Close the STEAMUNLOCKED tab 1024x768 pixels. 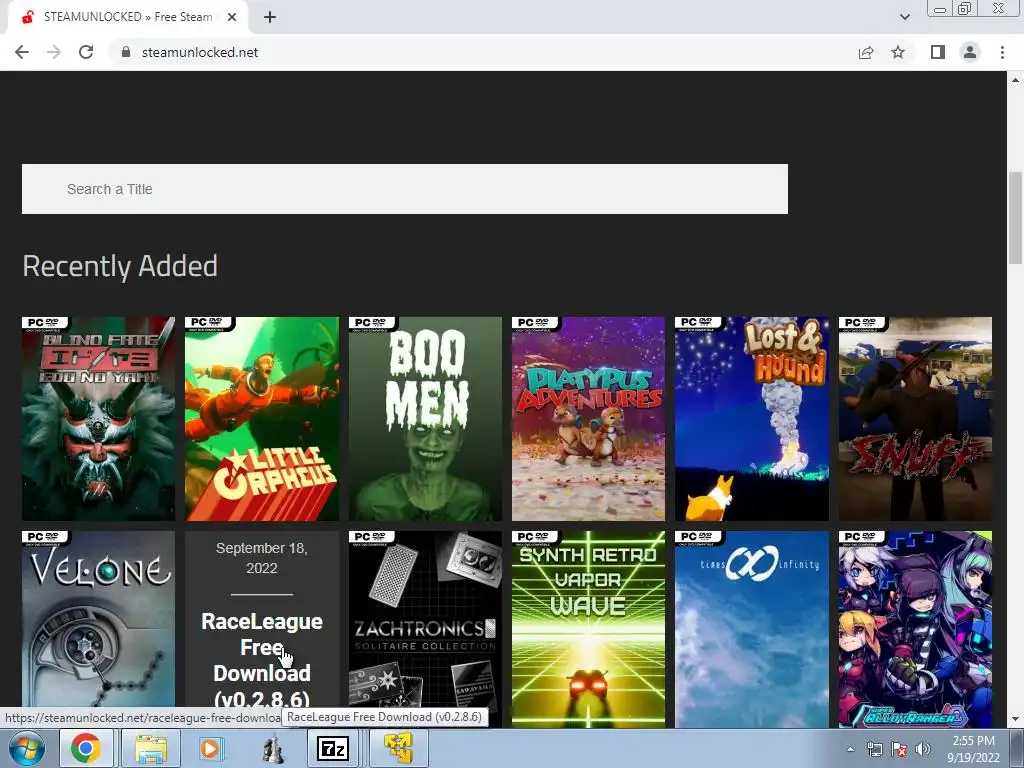click(x=232, y=18)
